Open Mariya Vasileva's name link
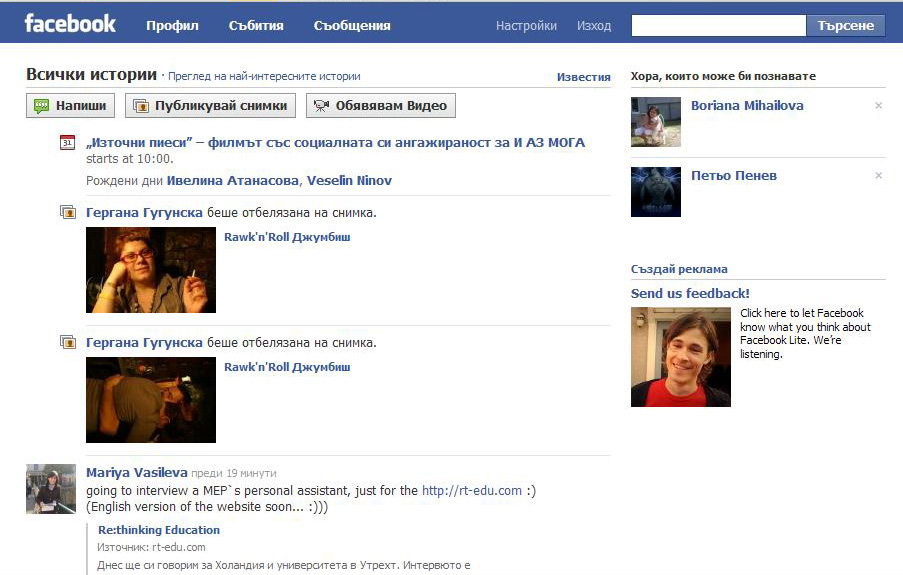The height and width of the screenshot is (575, 903). point(136,472)
